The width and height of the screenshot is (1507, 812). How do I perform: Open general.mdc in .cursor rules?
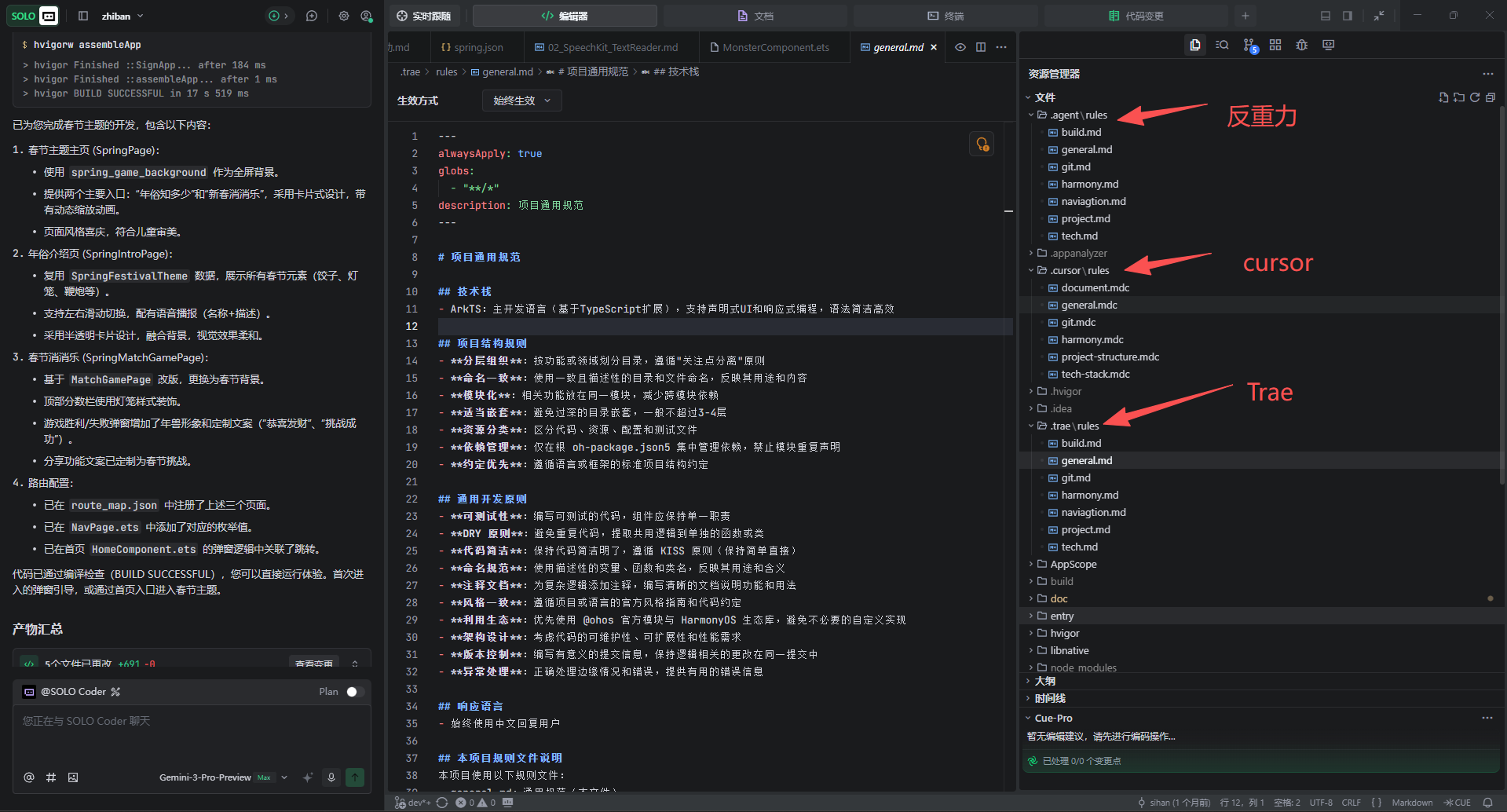(1088, 305)
